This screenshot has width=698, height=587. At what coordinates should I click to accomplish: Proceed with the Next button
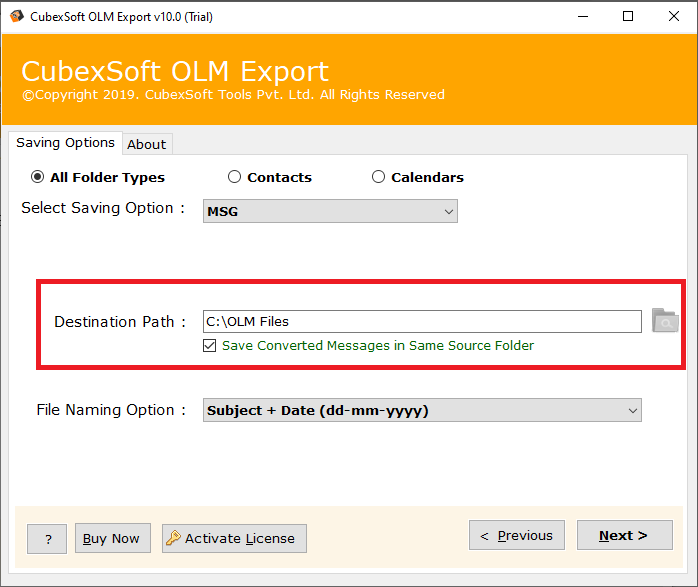[625, 535]
